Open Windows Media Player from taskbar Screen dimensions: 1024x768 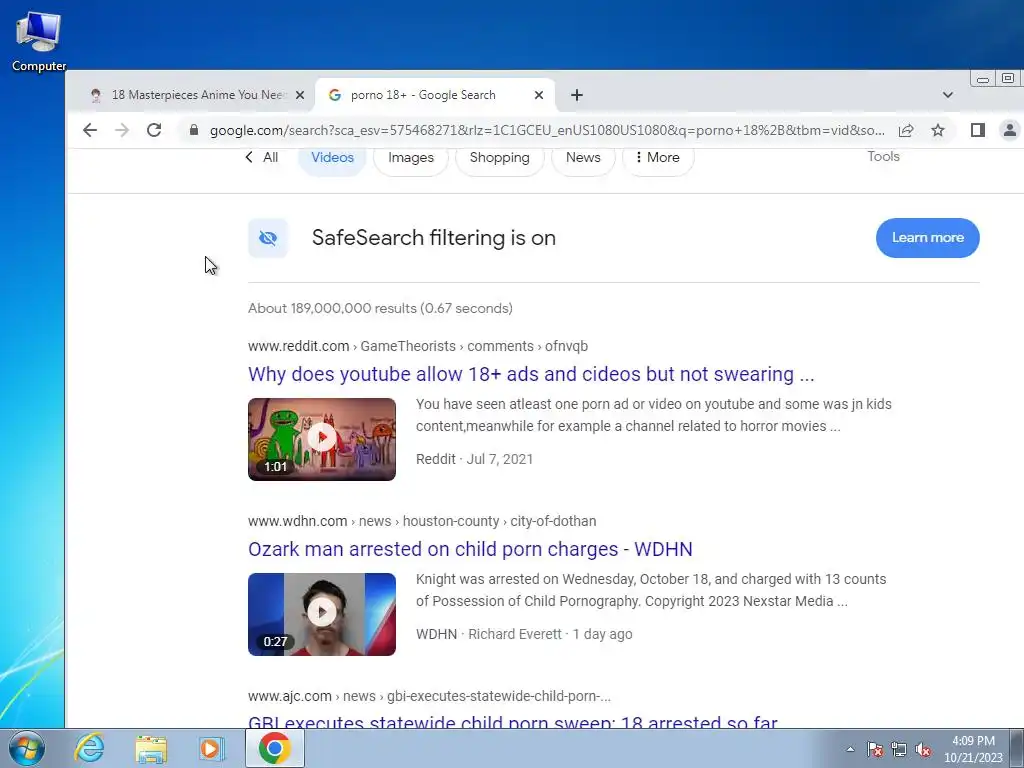(212, 748)
